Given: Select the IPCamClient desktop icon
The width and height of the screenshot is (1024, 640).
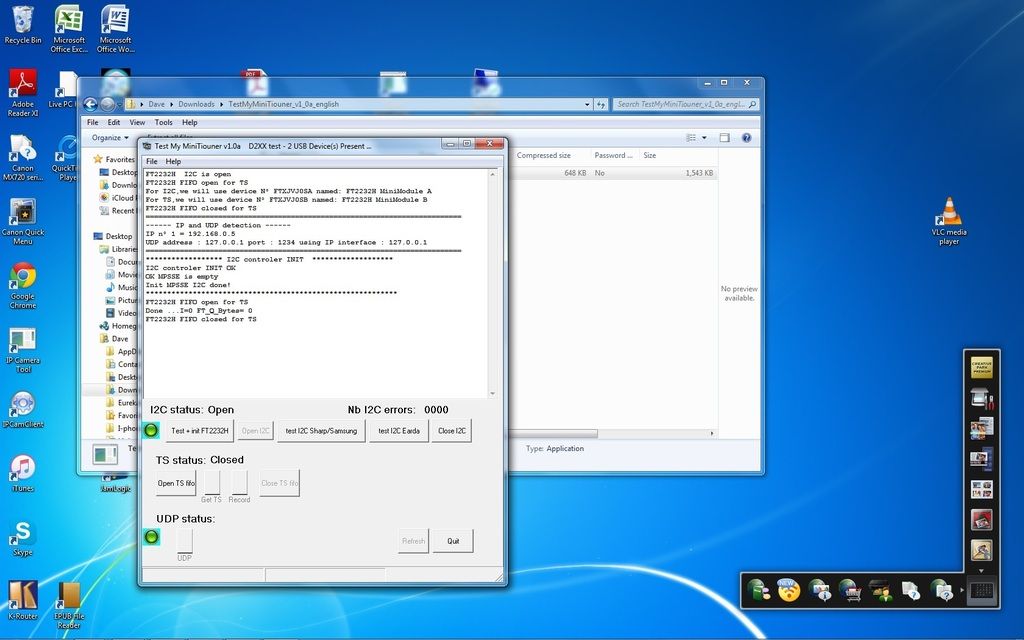Looking at the screenshot, I should [23, 410].
